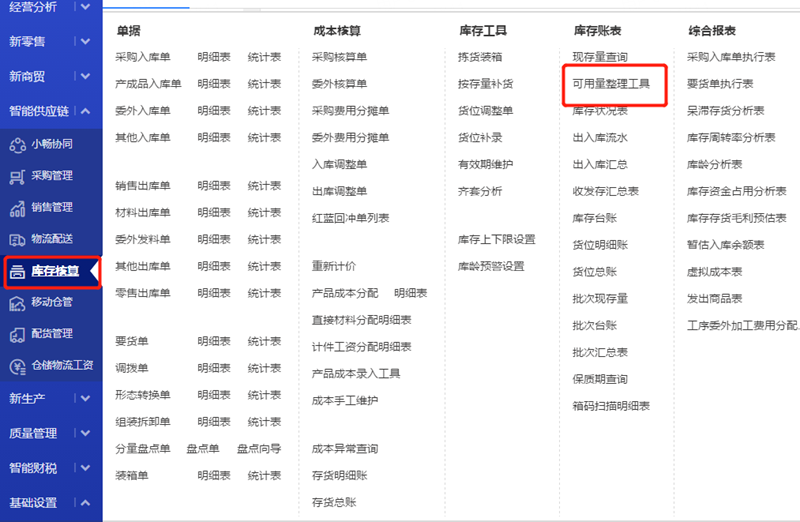Image resolution: width=800 pixels, height=522 pixels.
Task: Click the 仓储物流工资 yen icon
Action: (17, 366)
